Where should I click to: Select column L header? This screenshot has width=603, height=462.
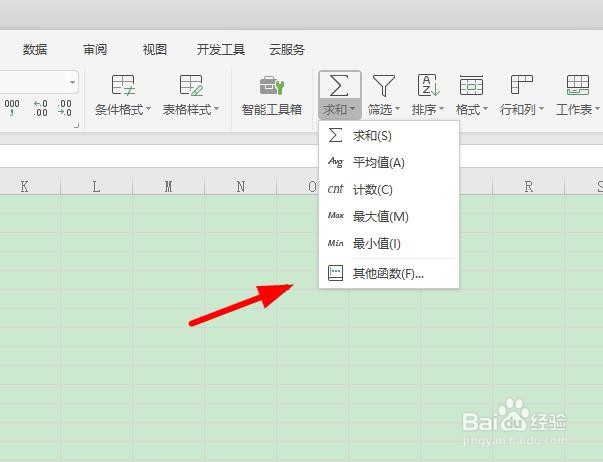(x=97, y=187)
